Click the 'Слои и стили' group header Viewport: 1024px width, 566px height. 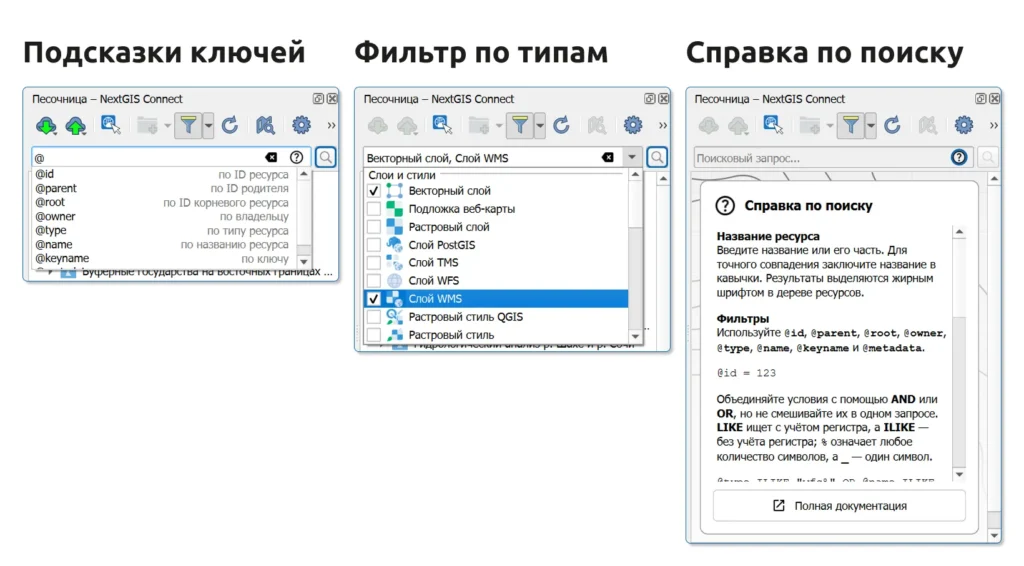[402, 175]
